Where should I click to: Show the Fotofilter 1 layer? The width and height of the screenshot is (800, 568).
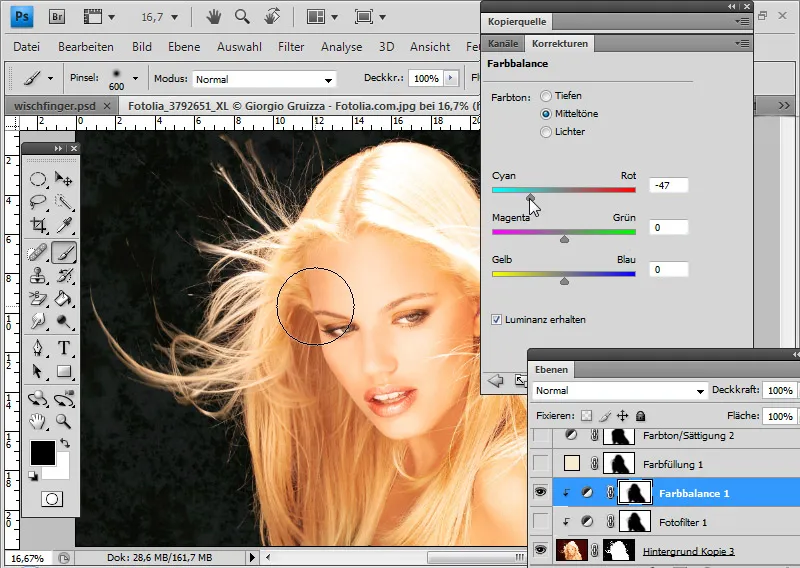point(541,522)
